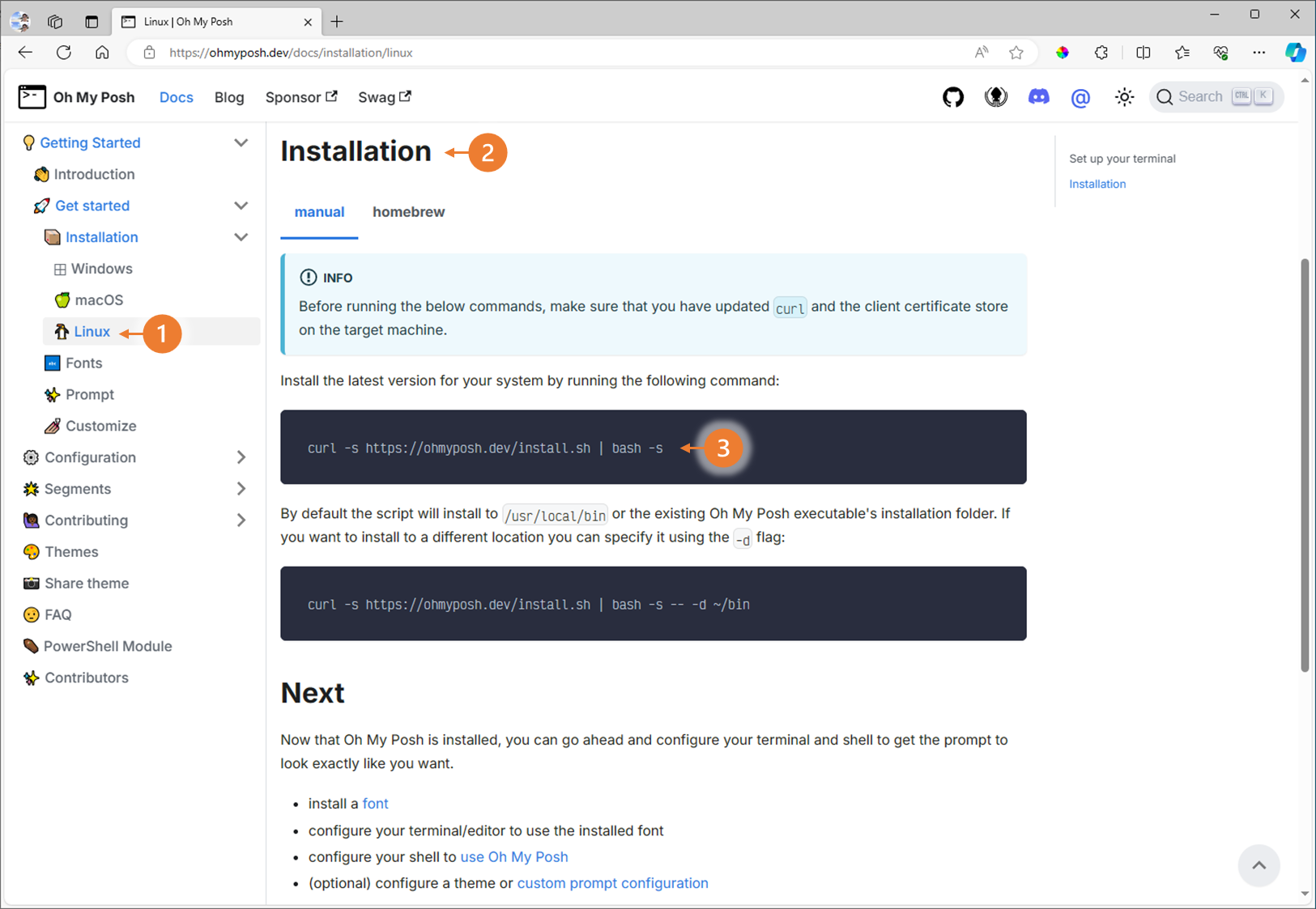Open the macOS installation page
Image resolution: width=1316 pixels, height=909 pixels.
point(99,300)
